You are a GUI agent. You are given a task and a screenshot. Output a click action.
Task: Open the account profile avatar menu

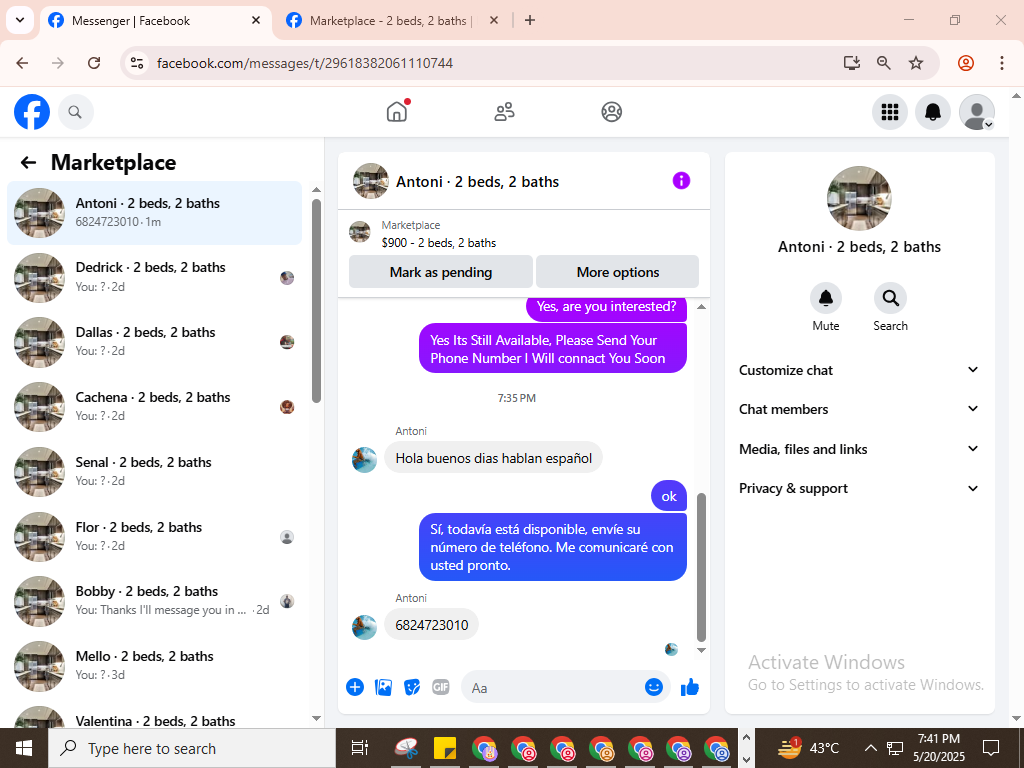pos(976,112)
